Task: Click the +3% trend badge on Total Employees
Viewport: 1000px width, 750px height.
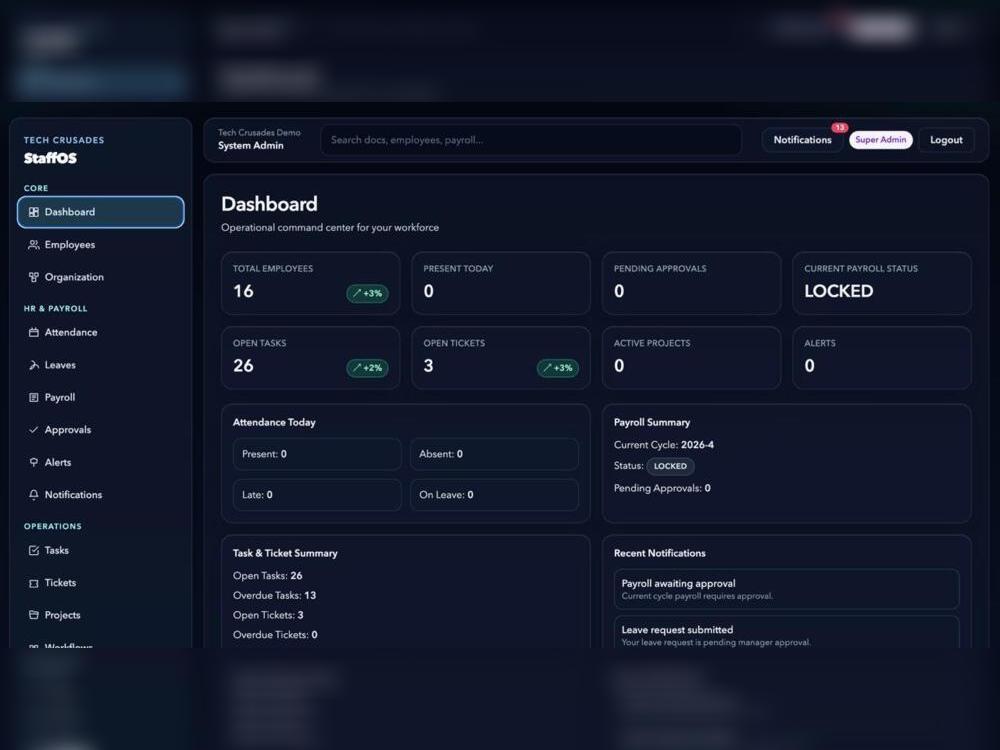Action: pos(367,293)
